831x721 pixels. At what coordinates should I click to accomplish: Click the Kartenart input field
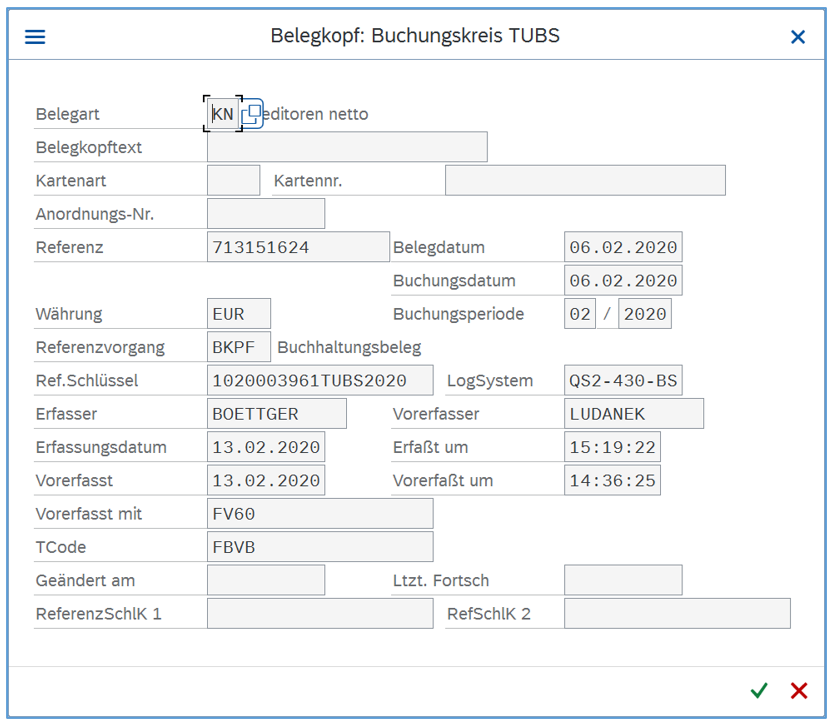(x=233, y=181)
